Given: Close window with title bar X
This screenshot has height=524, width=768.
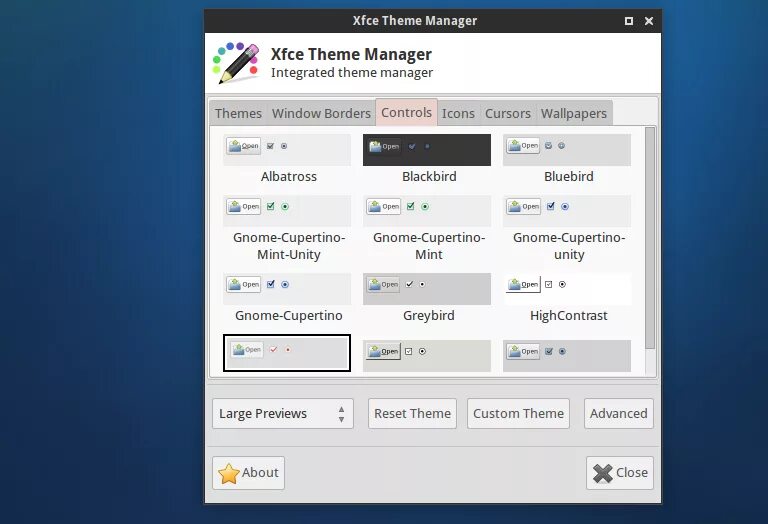Looking at the screenshot, I should pos(648,21).
